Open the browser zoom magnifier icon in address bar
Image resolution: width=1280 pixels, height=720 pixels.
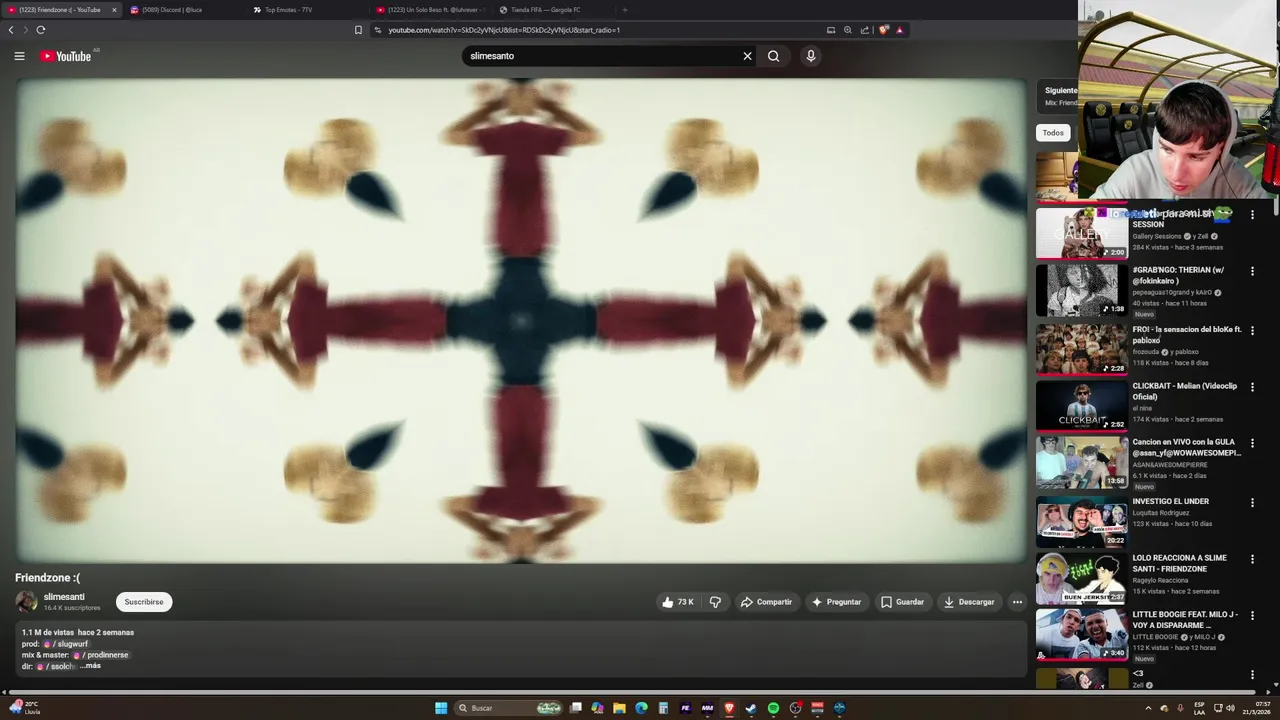848,30
